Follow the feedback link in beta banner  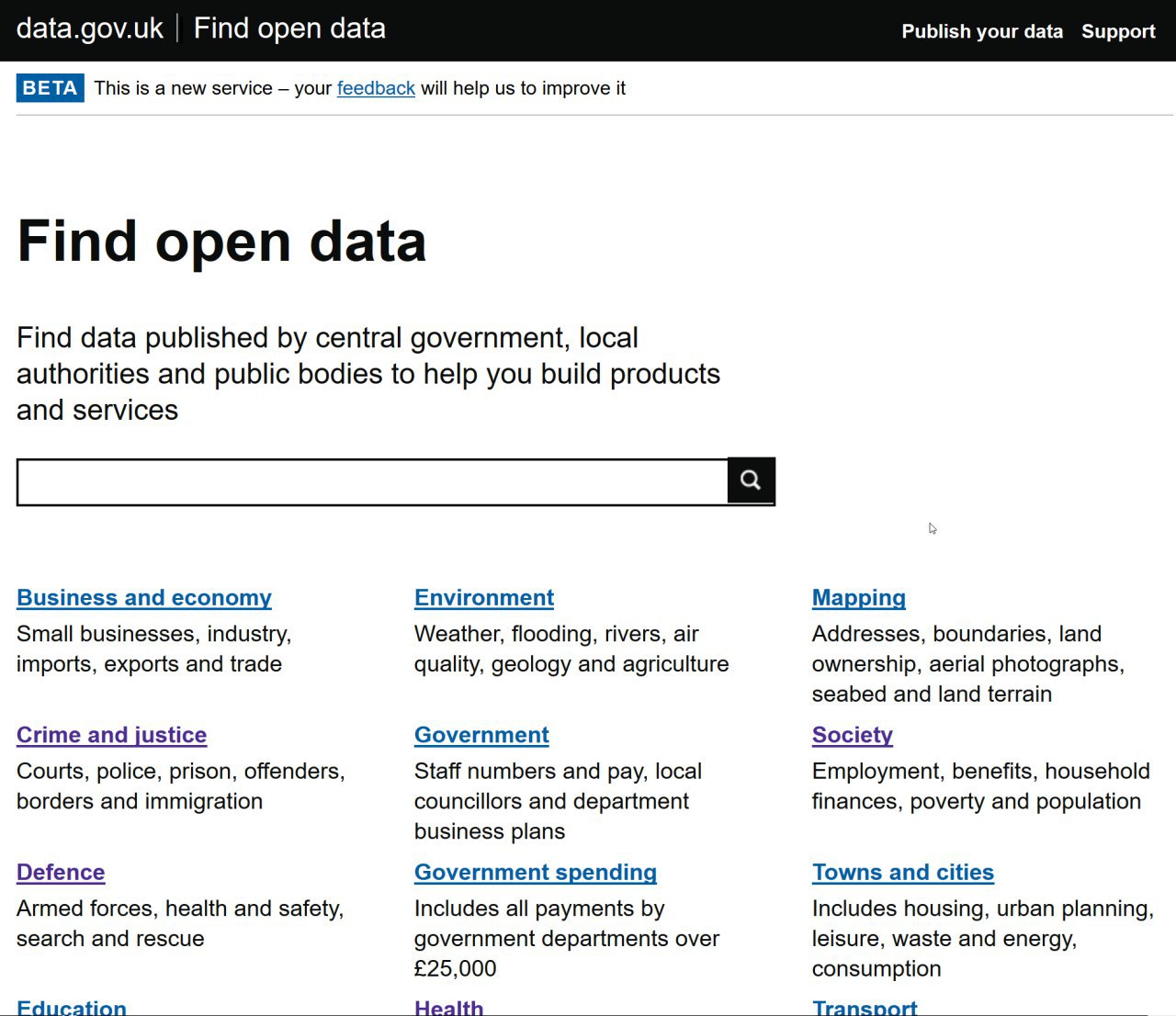(376, 88)
